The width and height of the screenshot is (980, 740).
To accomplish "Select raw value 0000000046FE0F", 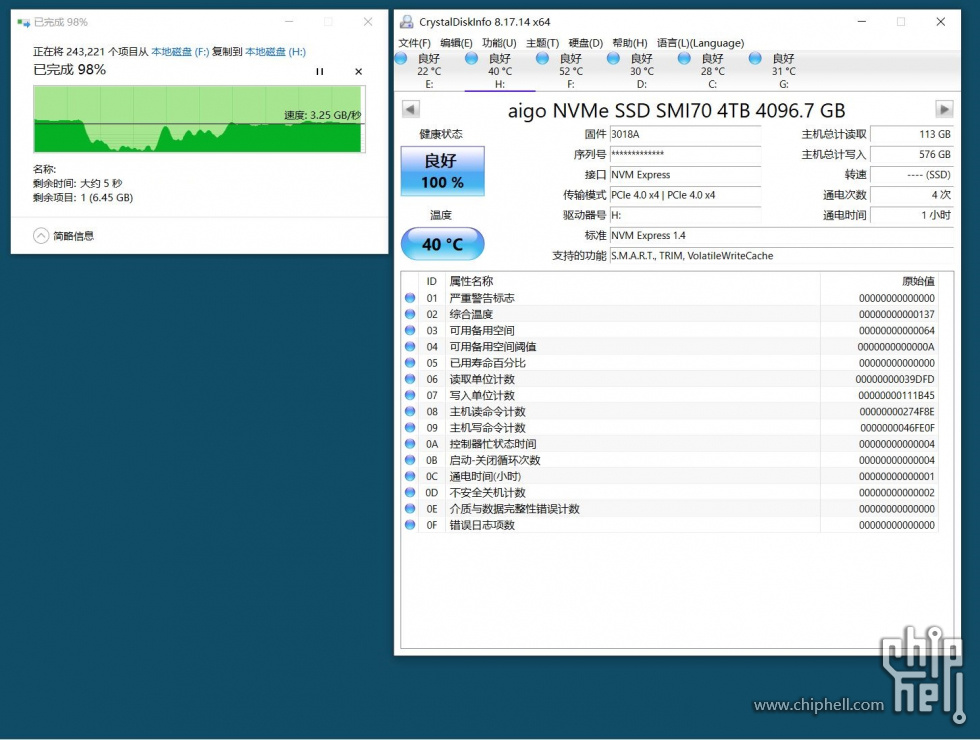I will 898,428.
